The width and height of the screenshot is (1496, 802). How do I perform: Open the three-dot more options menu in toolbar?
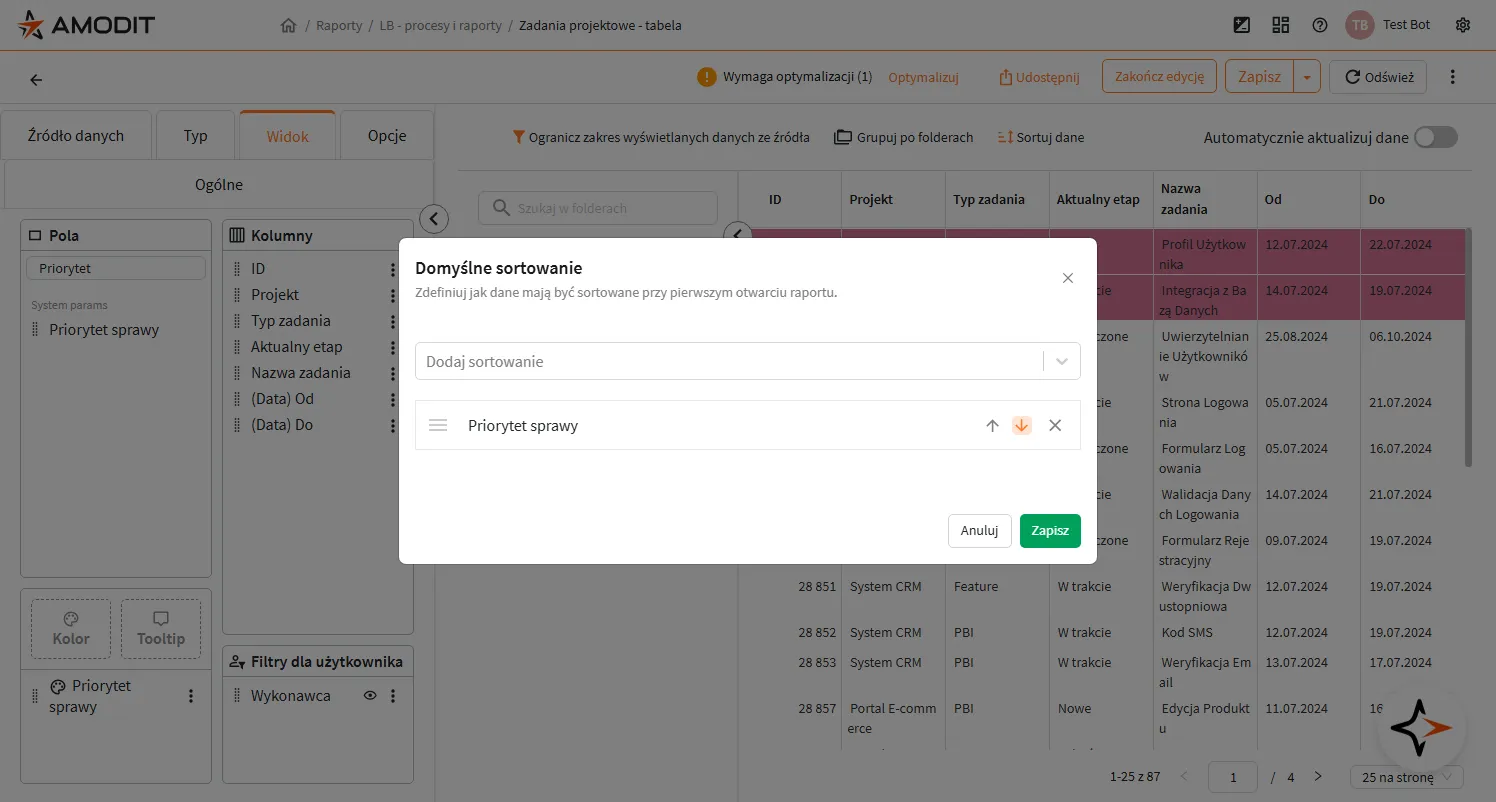1453,77
